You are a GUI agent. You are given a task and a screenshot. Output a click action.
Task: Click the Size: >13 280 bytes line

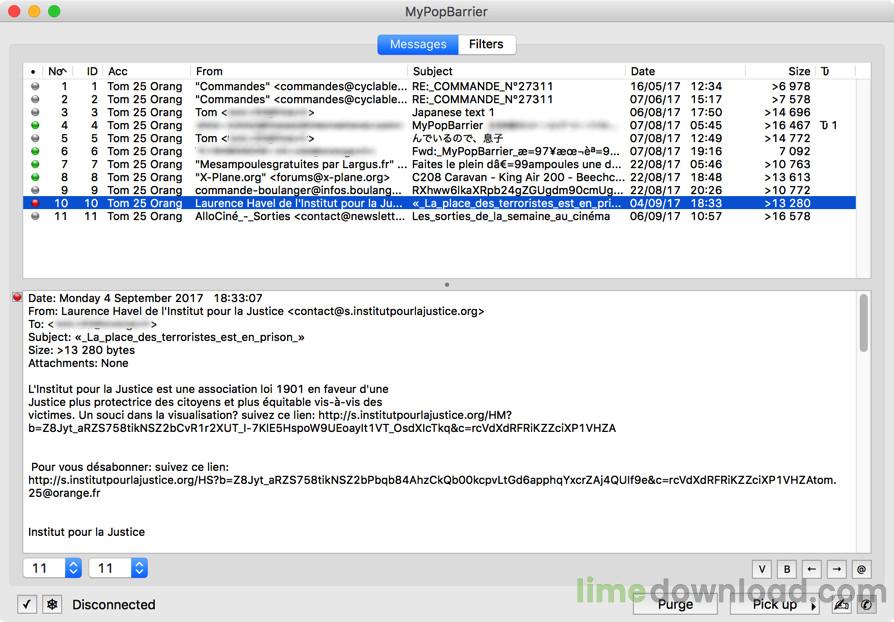(x=82, y=350)
